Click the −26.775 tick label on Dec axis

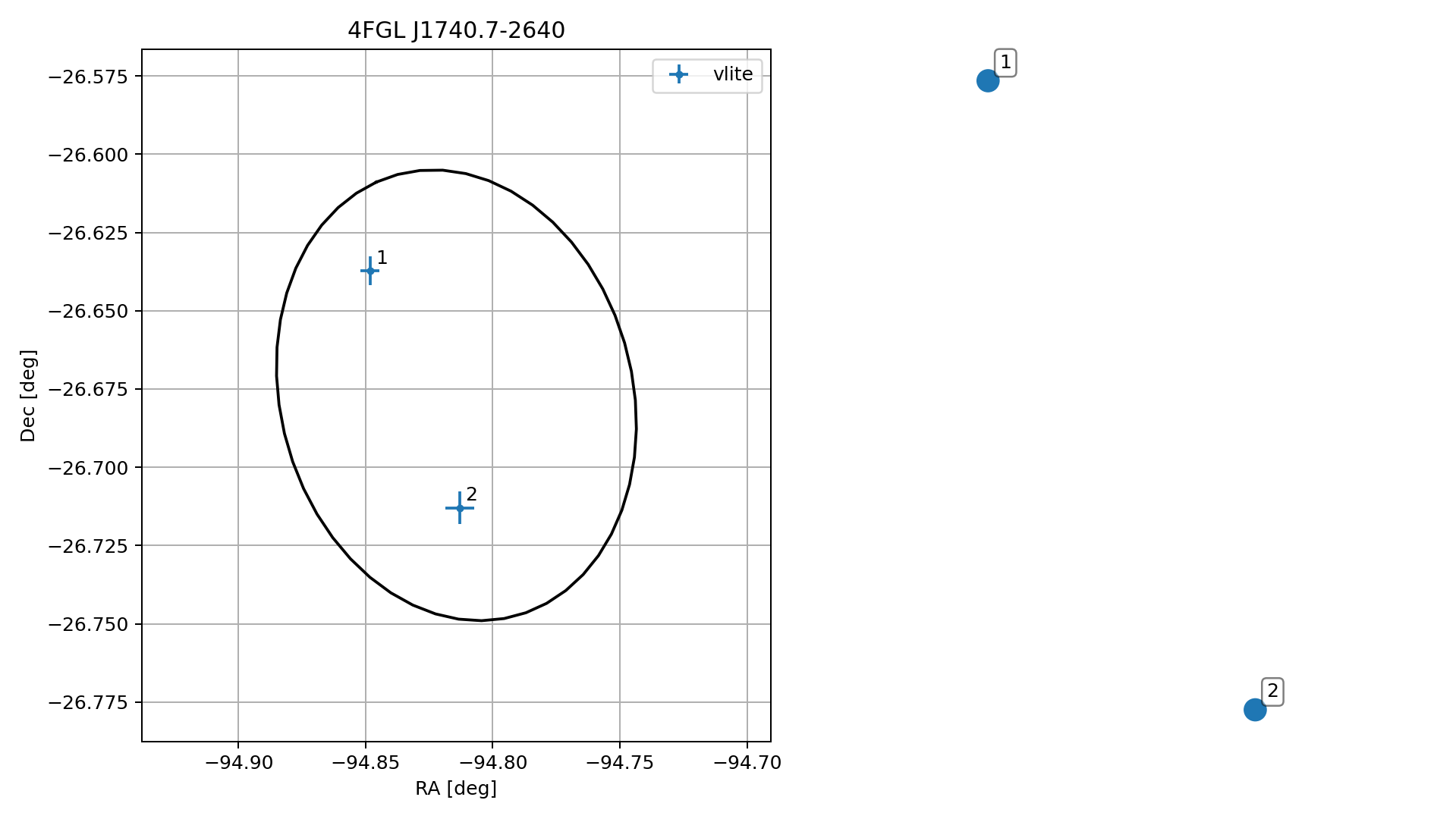89,702
